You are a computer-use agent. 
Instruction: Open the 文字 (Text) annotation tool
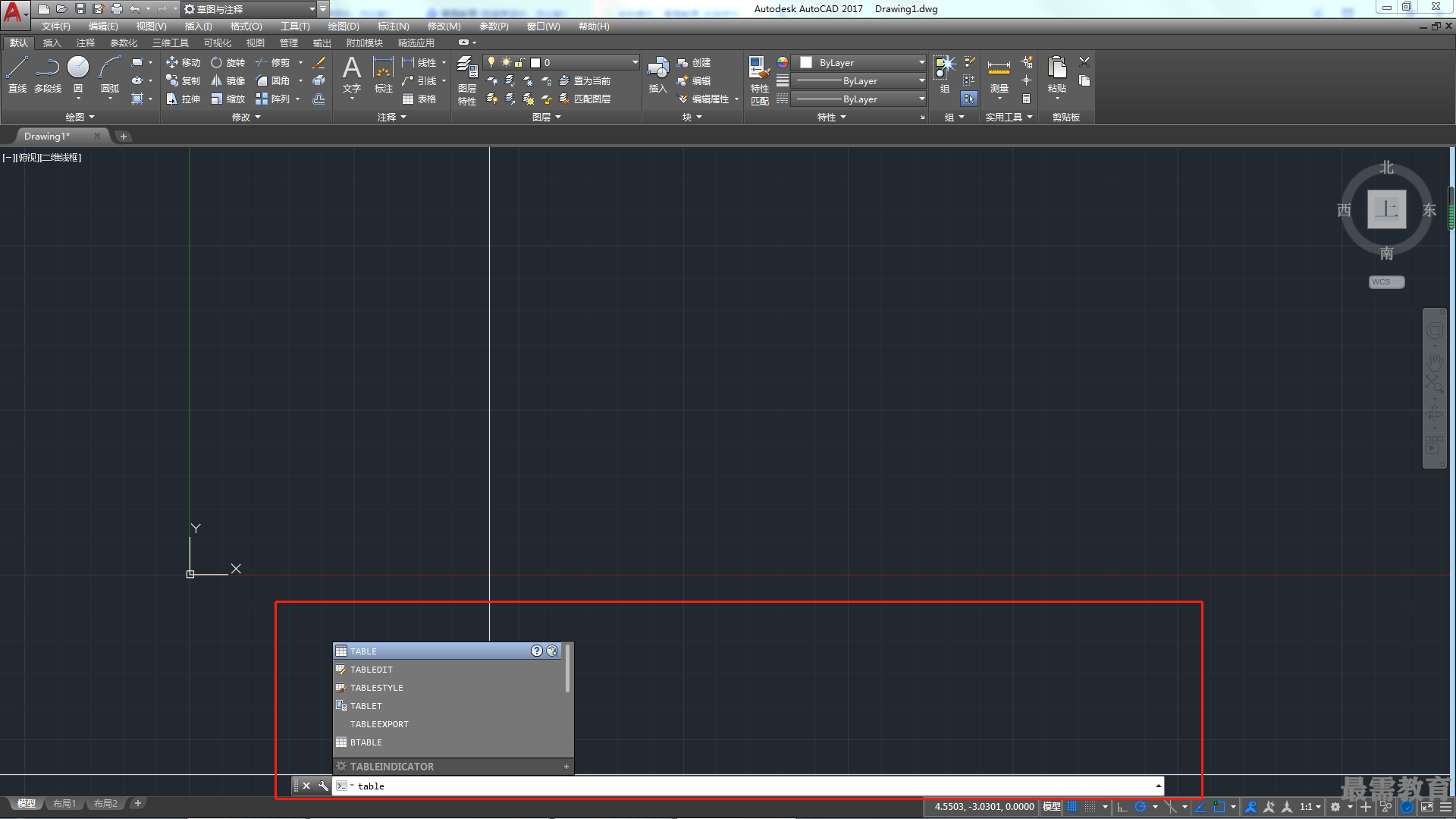pos(352,74)
